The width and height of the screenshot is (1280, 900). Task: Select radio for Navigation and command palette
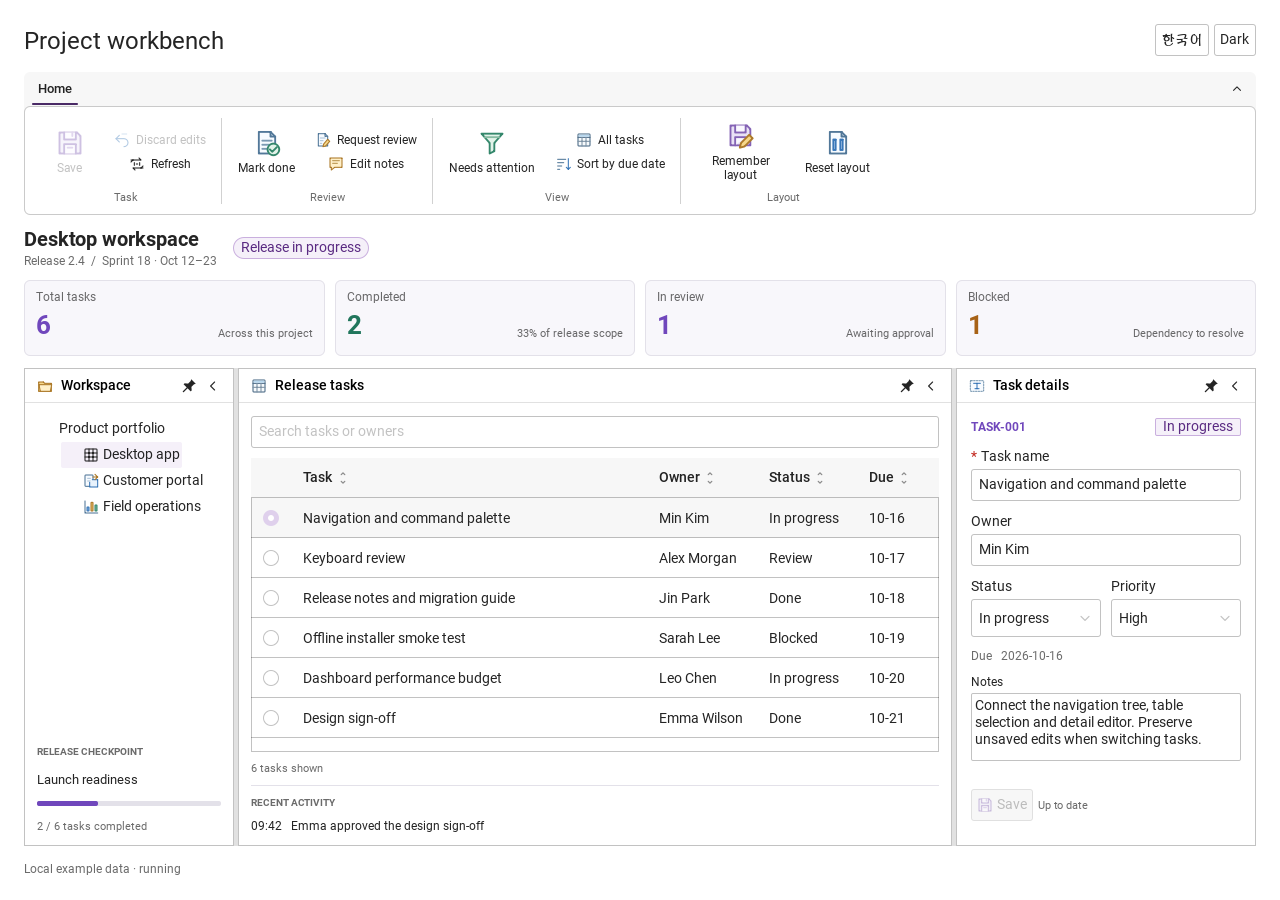(271, 518)
